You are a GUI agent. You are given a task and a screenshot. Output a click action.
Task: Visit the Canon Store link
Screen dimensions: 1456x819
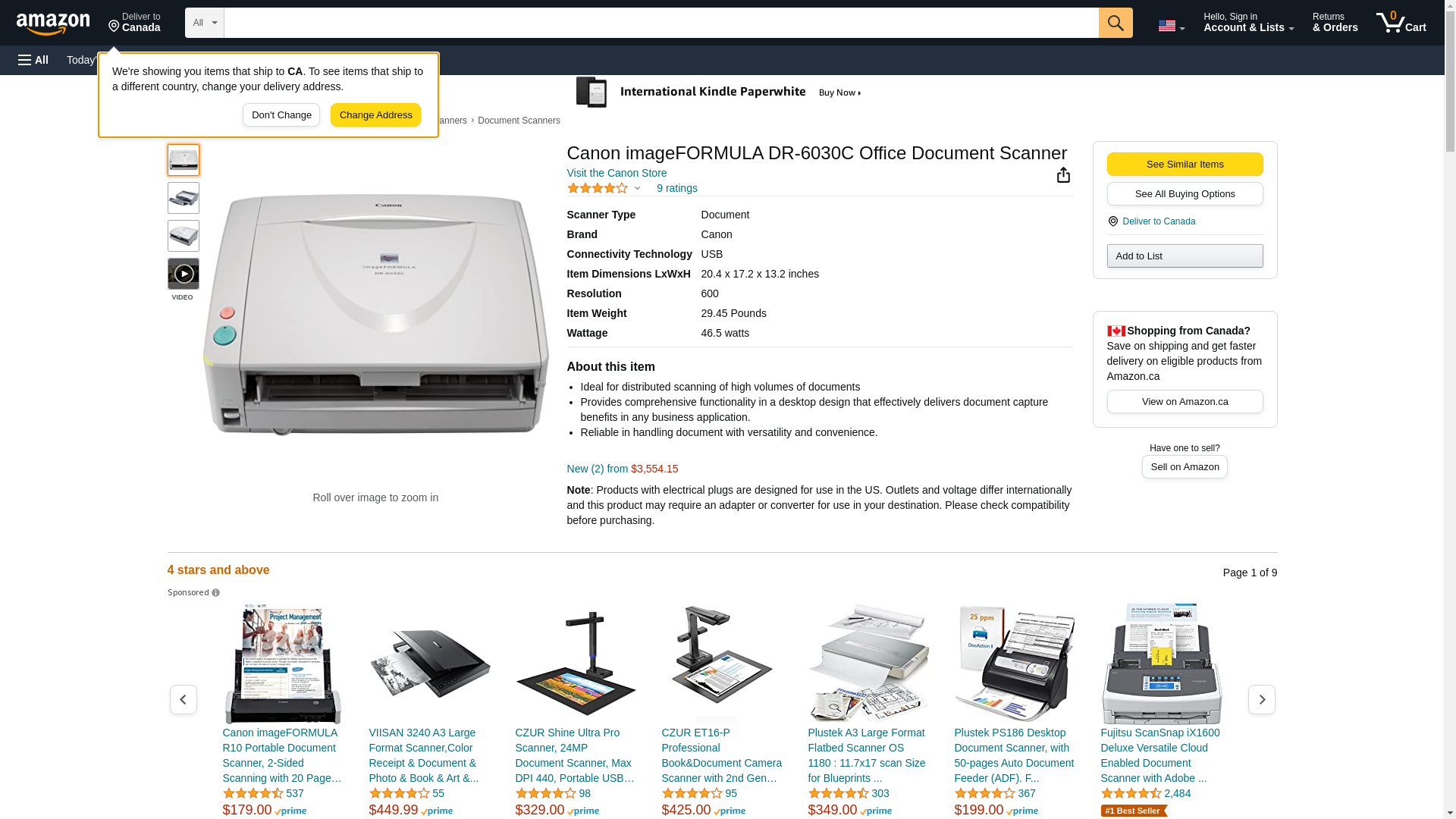click(617, 173)
